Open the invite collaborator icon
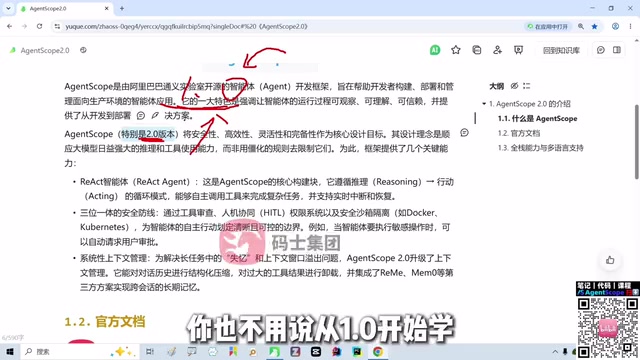Image resolution: width=640 pixels, height=360 pixels. pos(497,50)
